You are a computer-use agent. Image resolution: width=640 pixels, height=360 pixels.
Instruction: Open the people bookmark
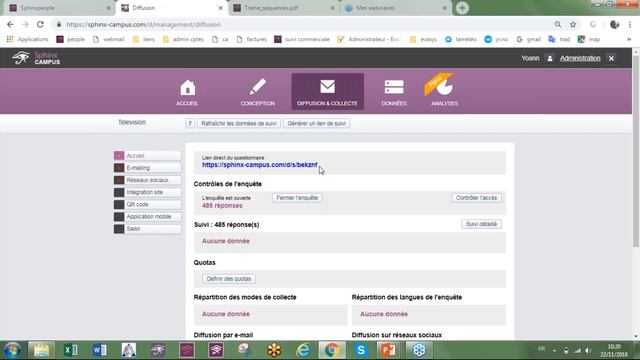coord(71,39)
